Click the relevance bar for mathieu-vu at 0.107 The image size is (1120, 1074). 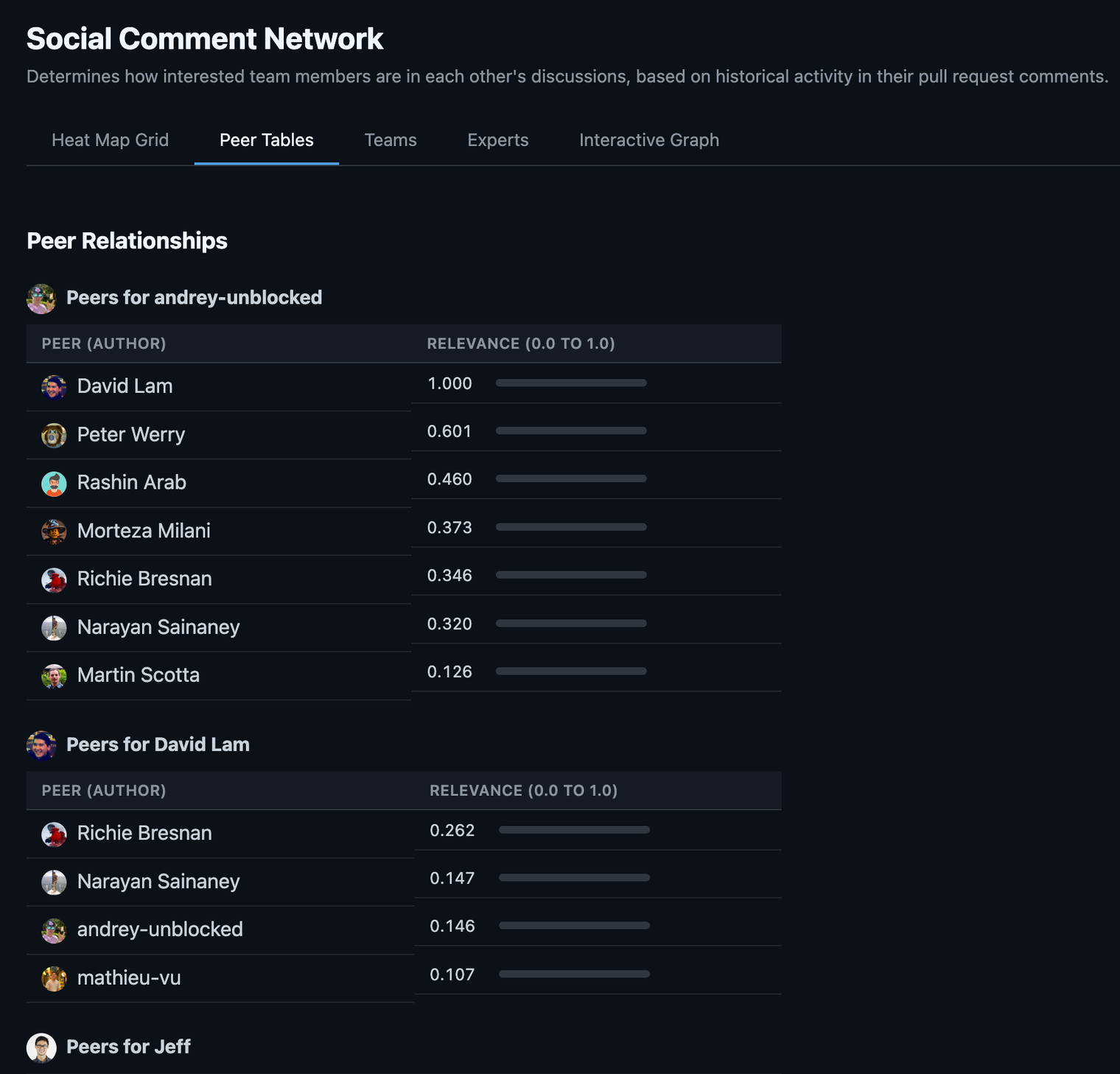tap(574, 974)
